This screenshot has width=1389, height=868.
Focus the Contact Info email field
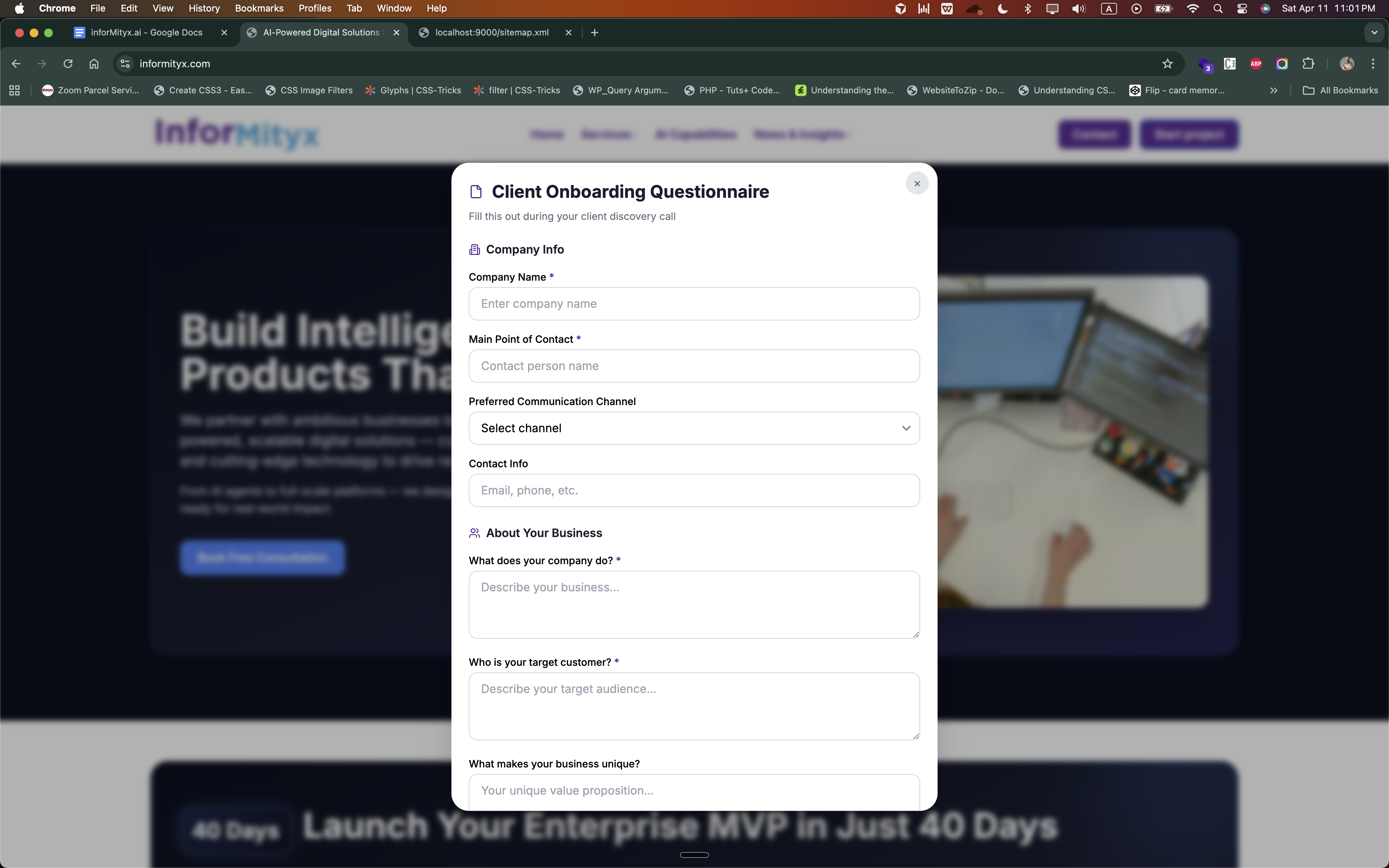(x=694, y=490)
